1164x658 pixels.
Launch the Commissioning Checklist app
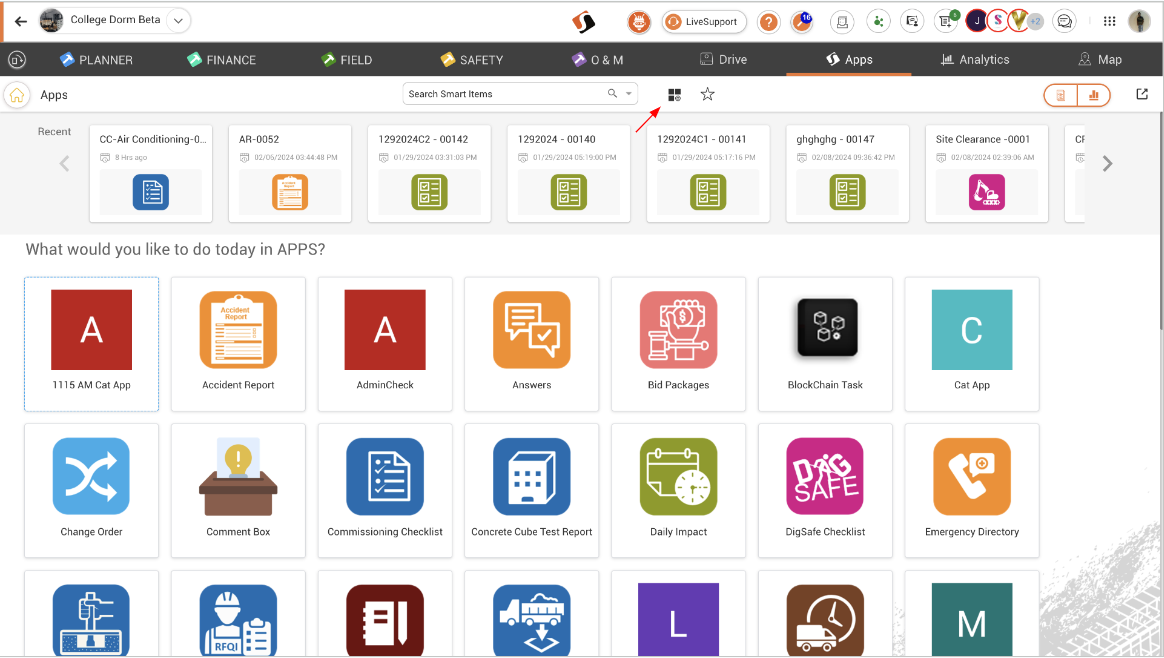pos(385,491)
